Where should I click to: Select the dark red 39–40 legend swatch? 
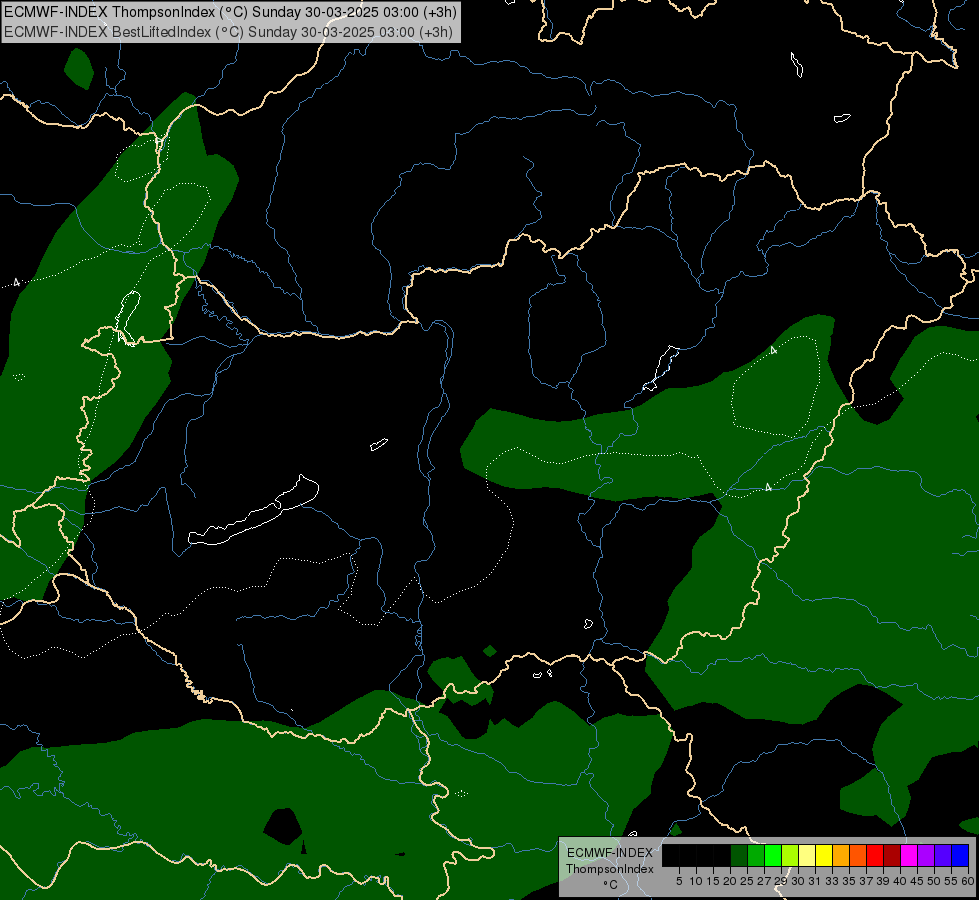tap(892, 855)
